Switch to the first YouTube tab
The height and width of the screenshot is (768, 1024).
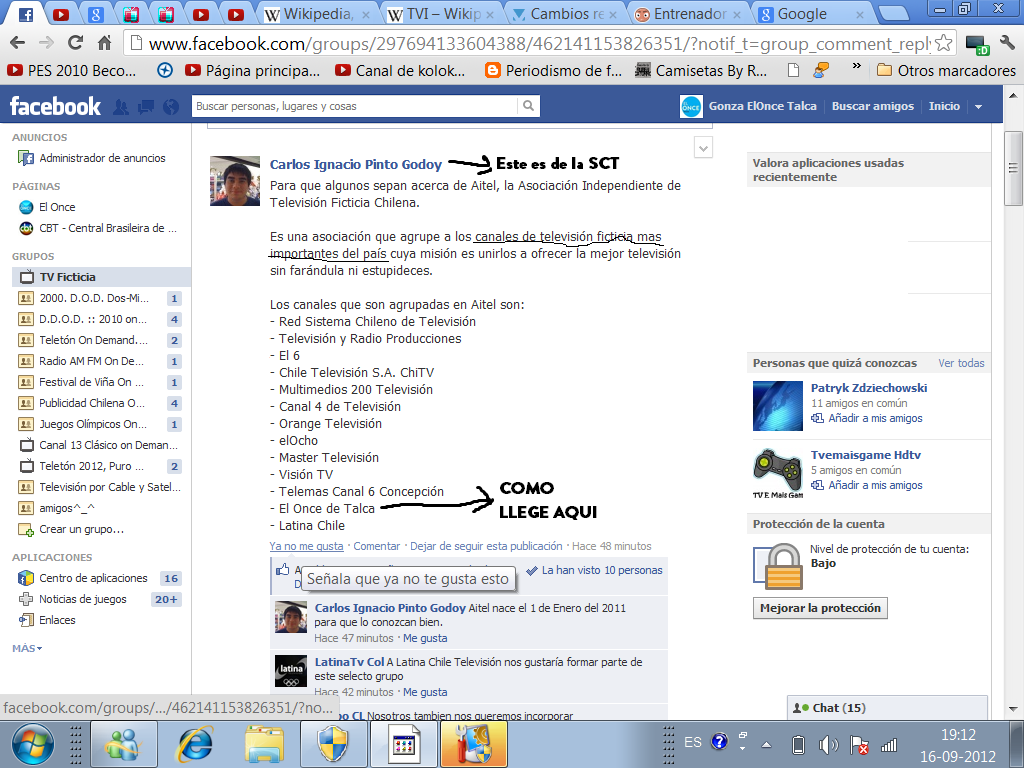[61, 14]
